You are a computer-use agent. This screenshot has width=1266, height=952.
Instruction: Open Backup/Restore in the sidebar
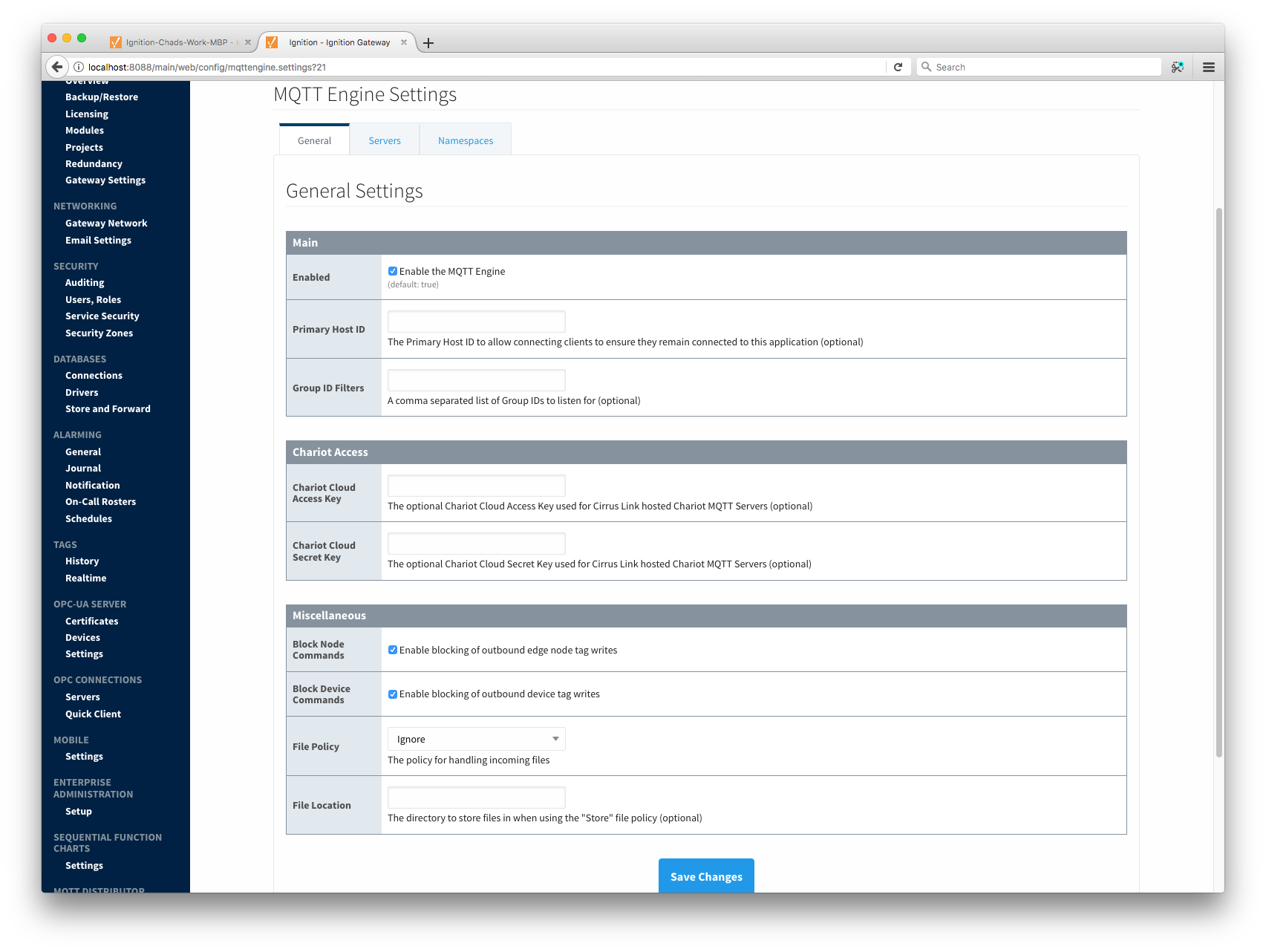coord(102,97)
